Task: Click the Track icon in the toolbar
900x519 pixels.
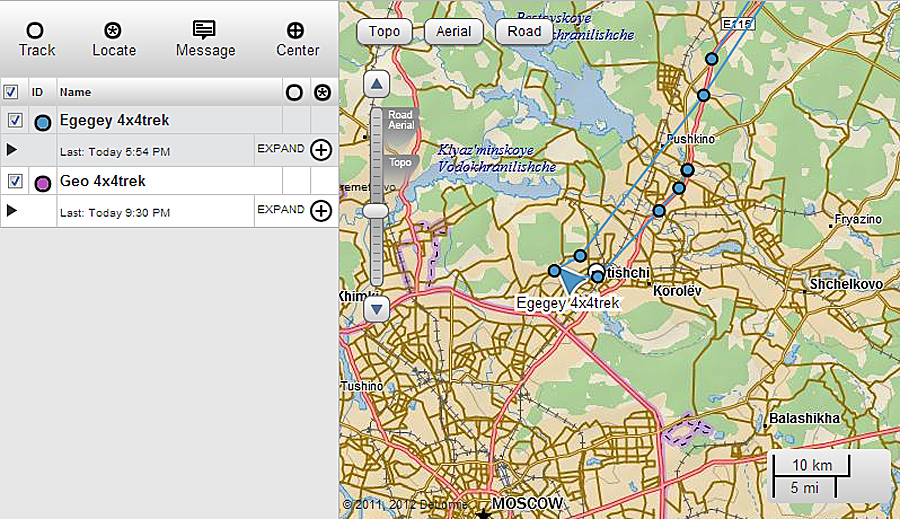Action: [x=36, y=31]
